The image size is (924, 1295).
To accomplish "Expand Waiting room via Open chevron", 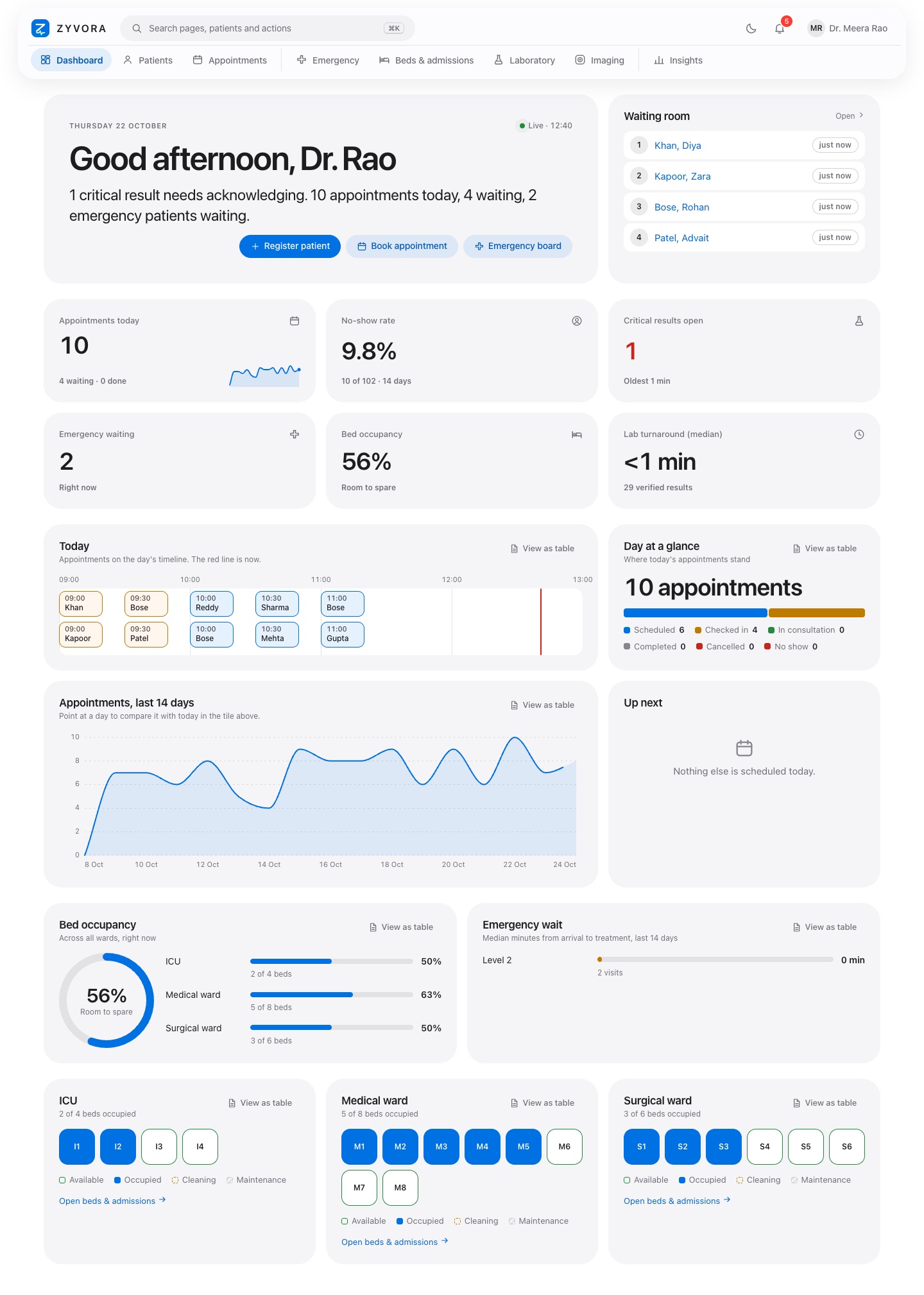I will point(850,116).
